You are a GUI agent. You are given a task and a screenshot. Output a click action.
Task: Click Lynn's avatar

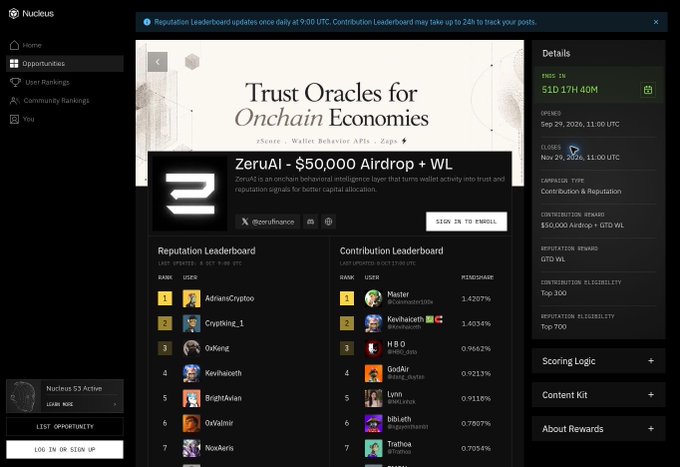[x=373, y=398]
